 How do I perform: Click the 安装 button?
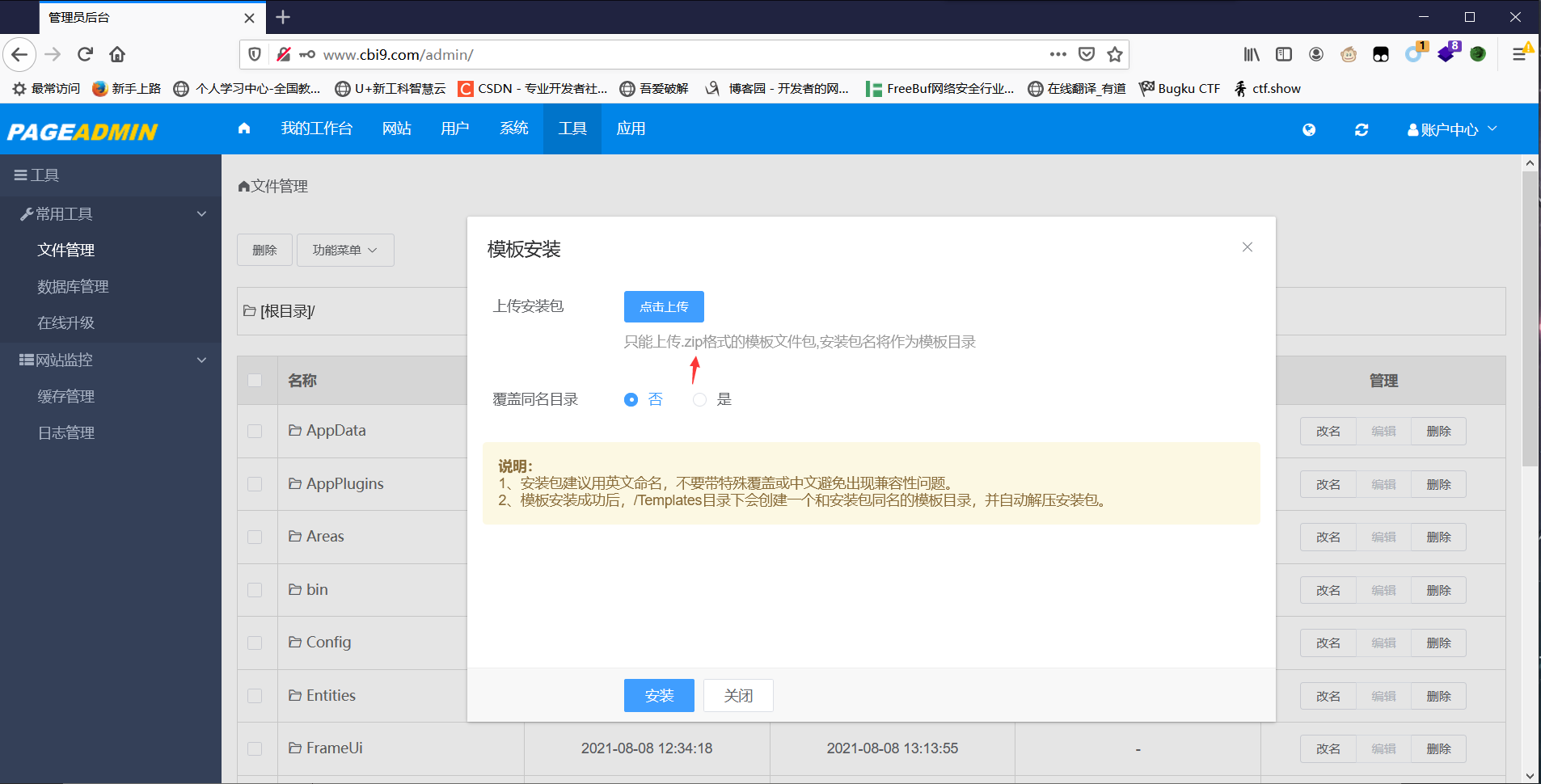tap(659, 695)
